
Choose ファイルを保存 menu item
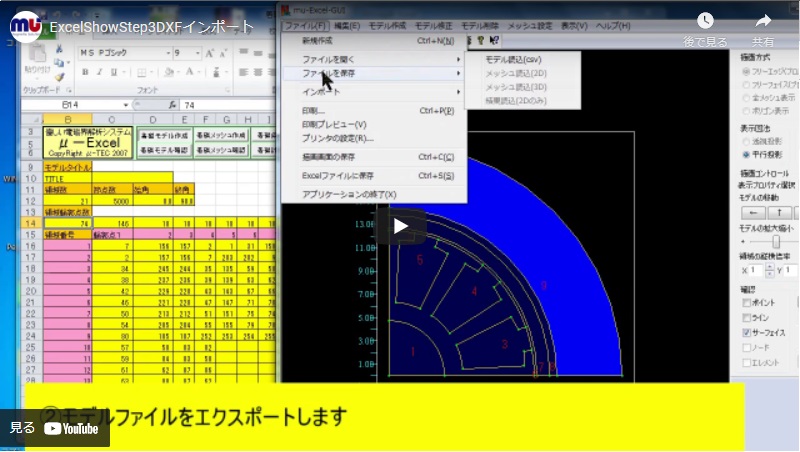coord(374,73)
